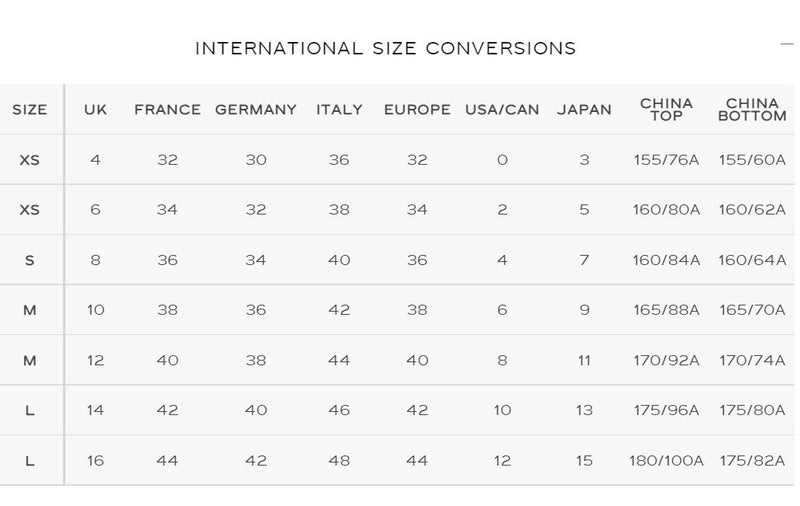Click the GERMANY column header
Screen dimensions: 800x506
(x=256, y=110)
